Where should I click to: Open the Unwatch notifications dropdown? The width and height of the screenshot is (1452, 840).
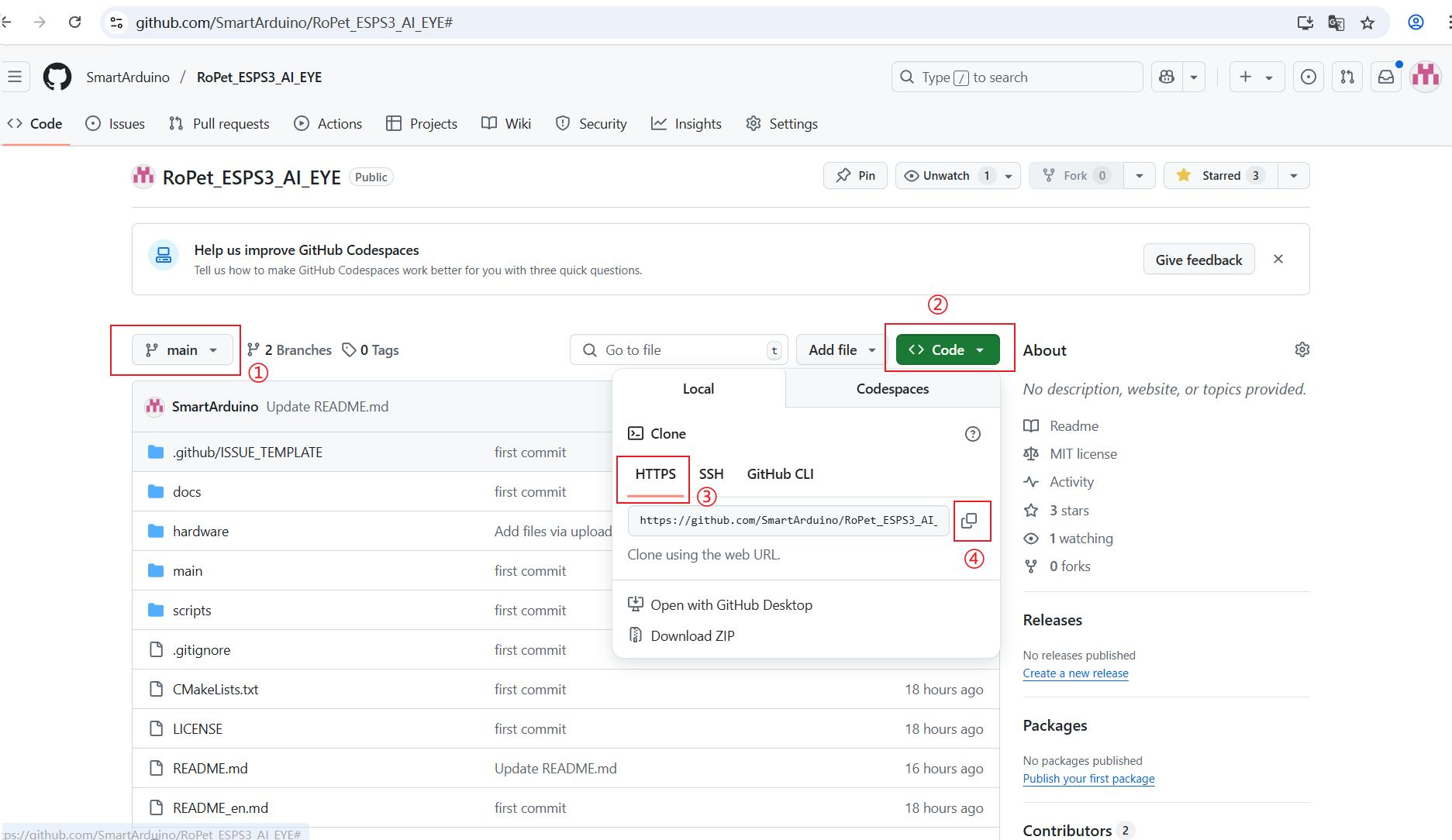pos(957,176)
